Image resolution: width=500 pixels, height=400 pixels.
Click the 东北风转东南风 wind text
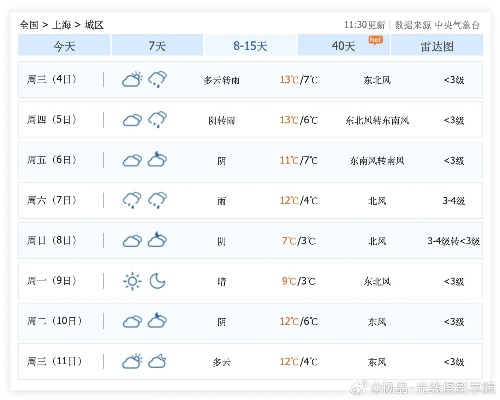[377, 120]
